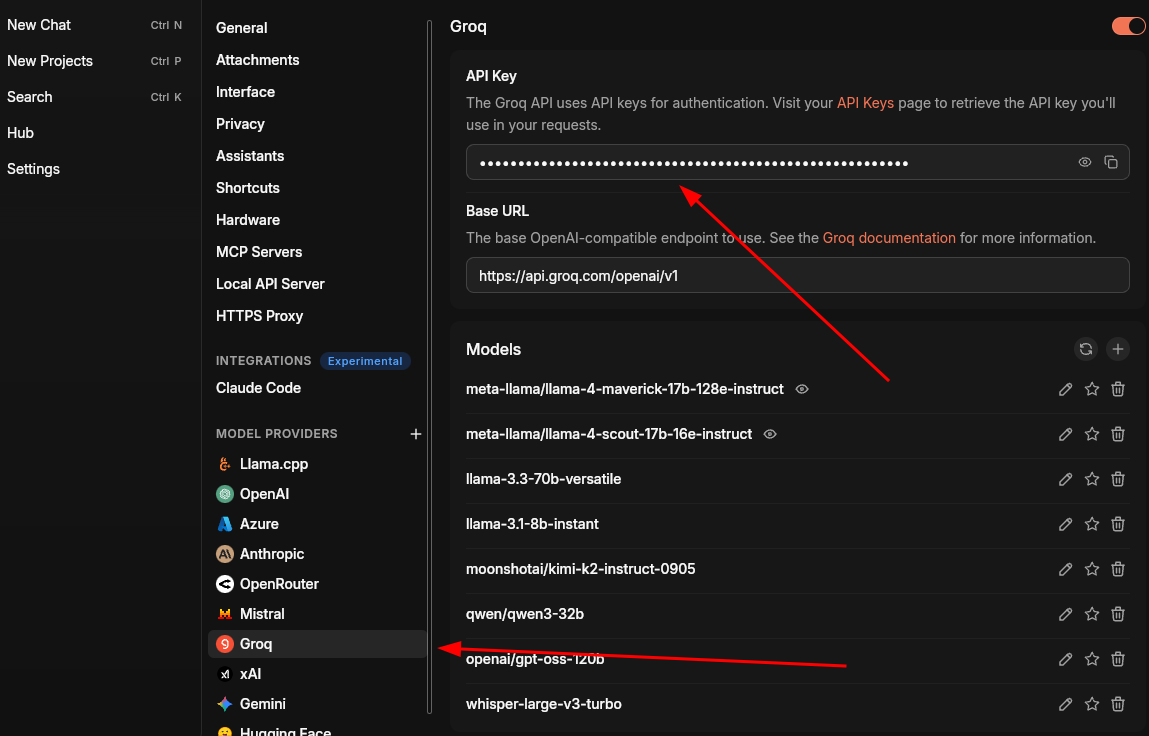
Task: Edit llama-4-maverick-17b-128e-instruct model
Action: pyautogui.click(x=1065, y=389)
